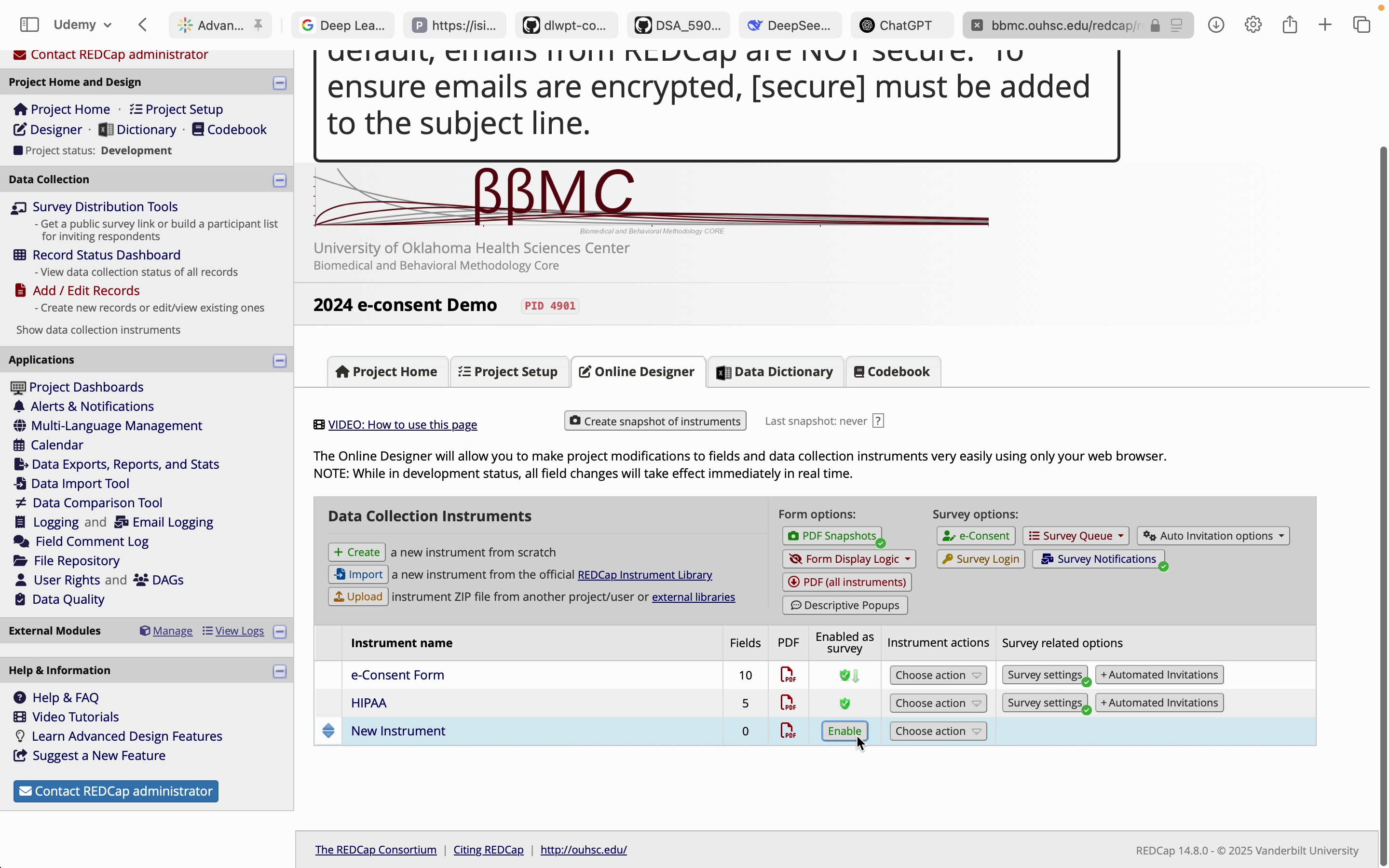1389x868 pixels.
Task: Click the bottom Contact REDCap administrator button
Action: point(116,791)
